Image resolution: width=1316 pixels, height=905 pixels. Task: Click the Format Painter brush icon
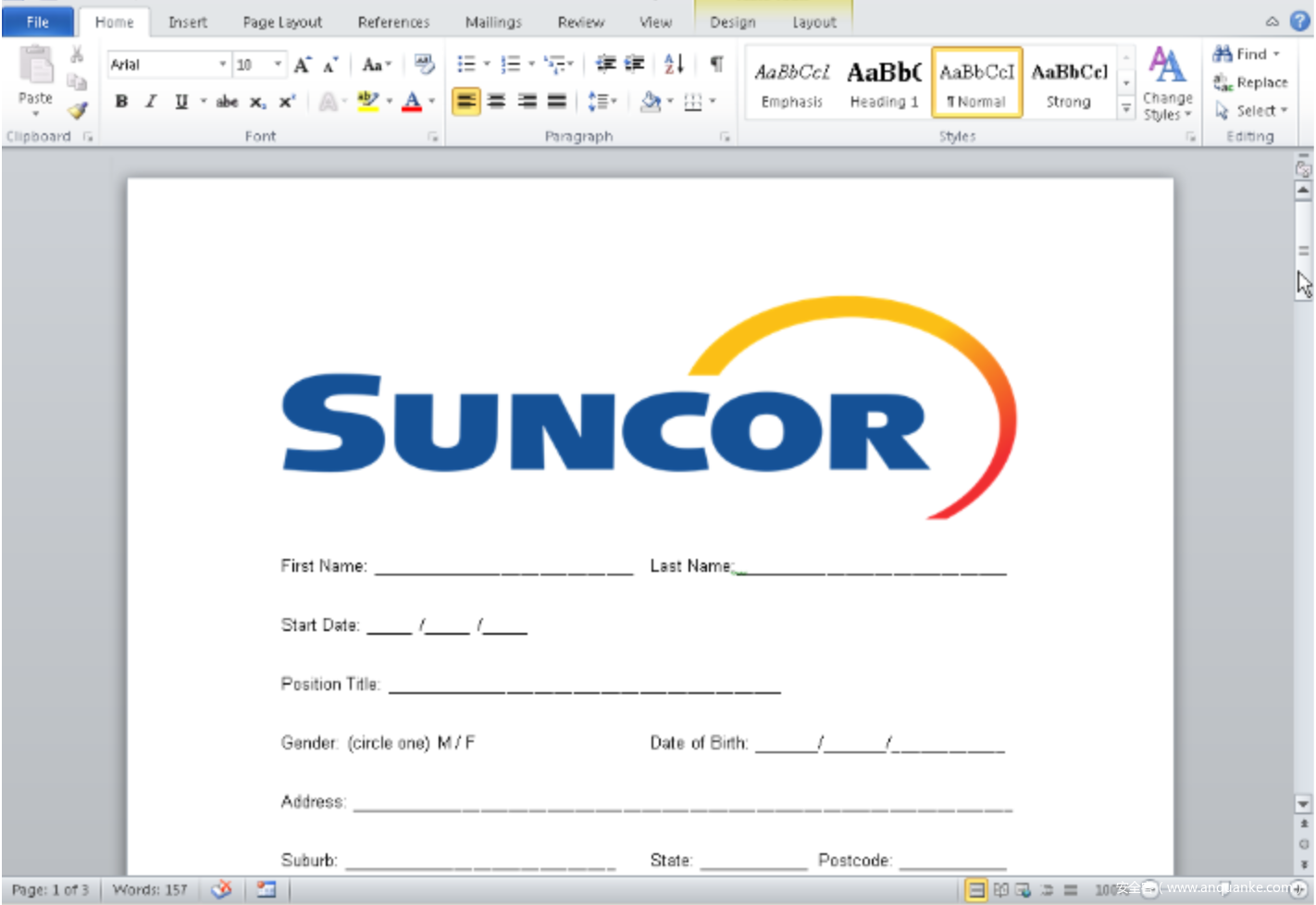click(78, 111)
